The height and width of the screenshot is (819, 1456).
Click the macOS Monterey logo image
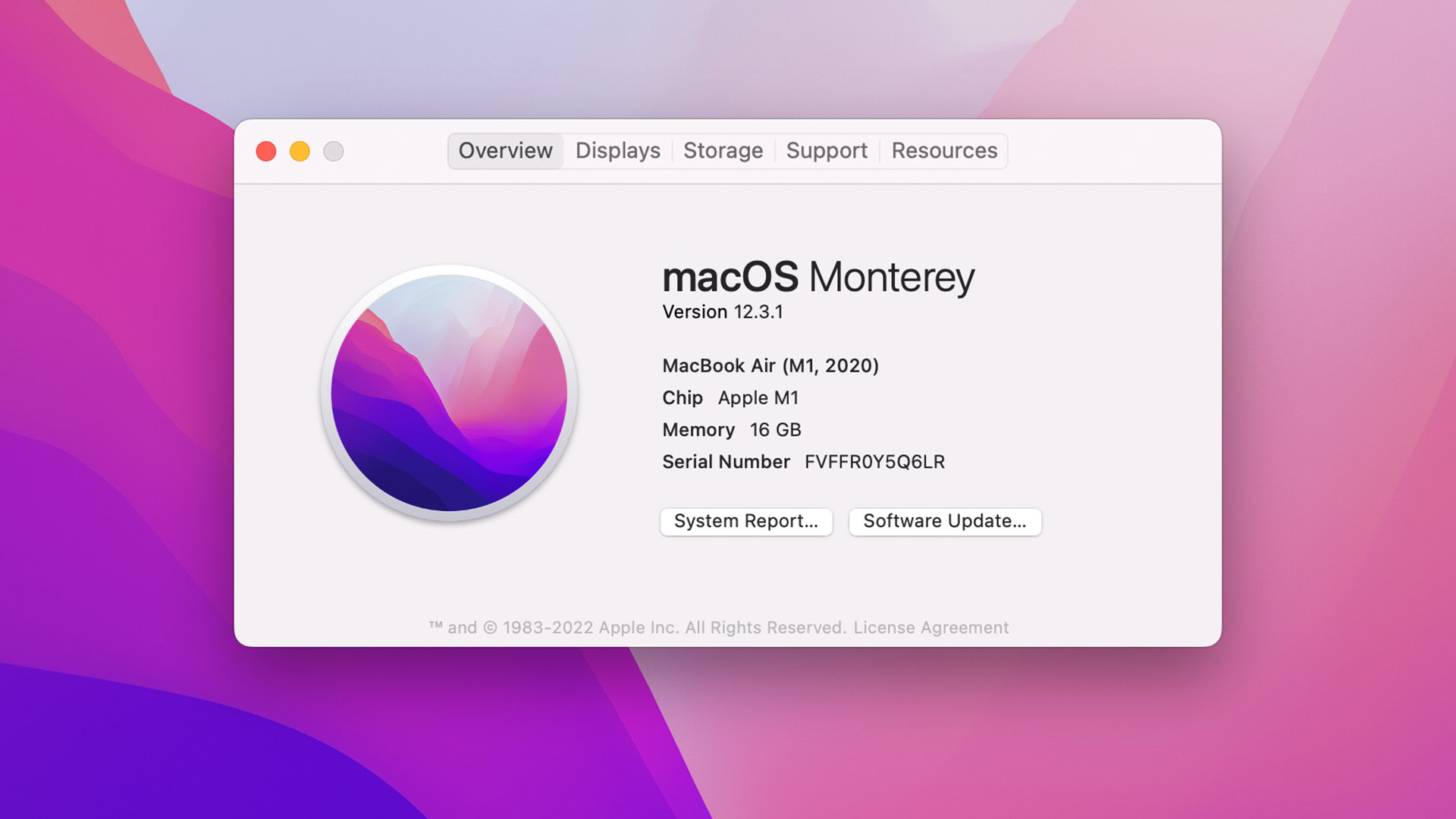click(449, 392)
